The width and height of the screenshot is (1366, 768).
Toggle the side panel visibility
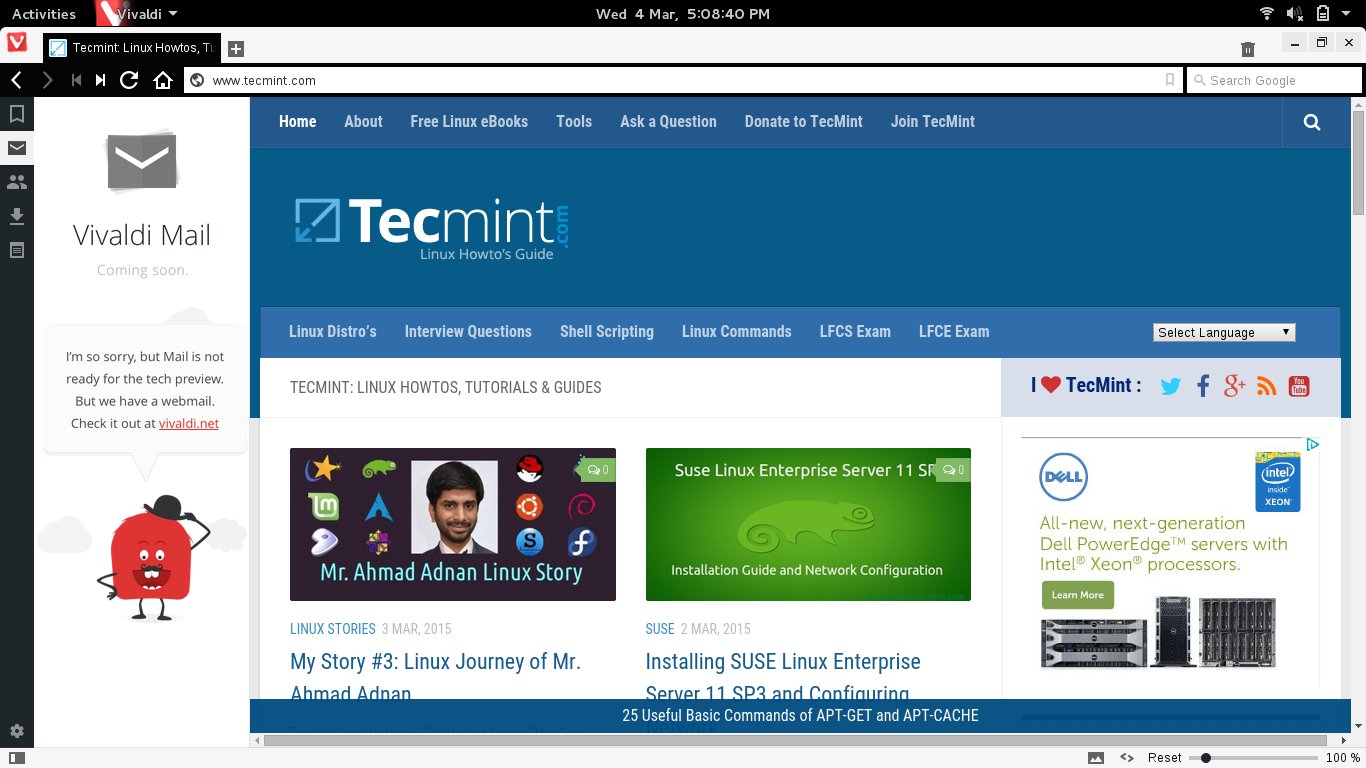16,758
